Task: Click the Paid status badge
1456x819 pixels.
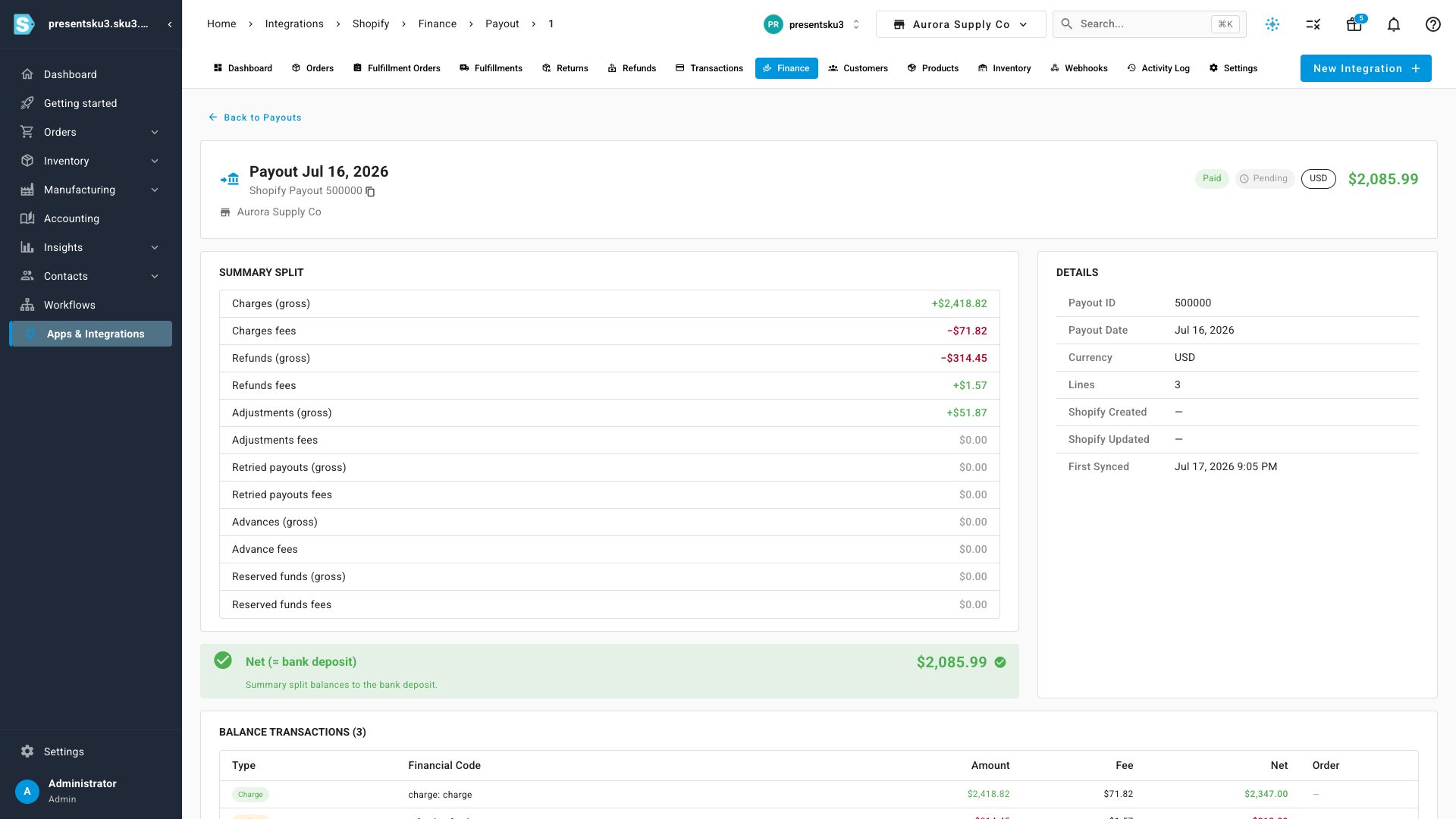Action: tap(1212, 179)
